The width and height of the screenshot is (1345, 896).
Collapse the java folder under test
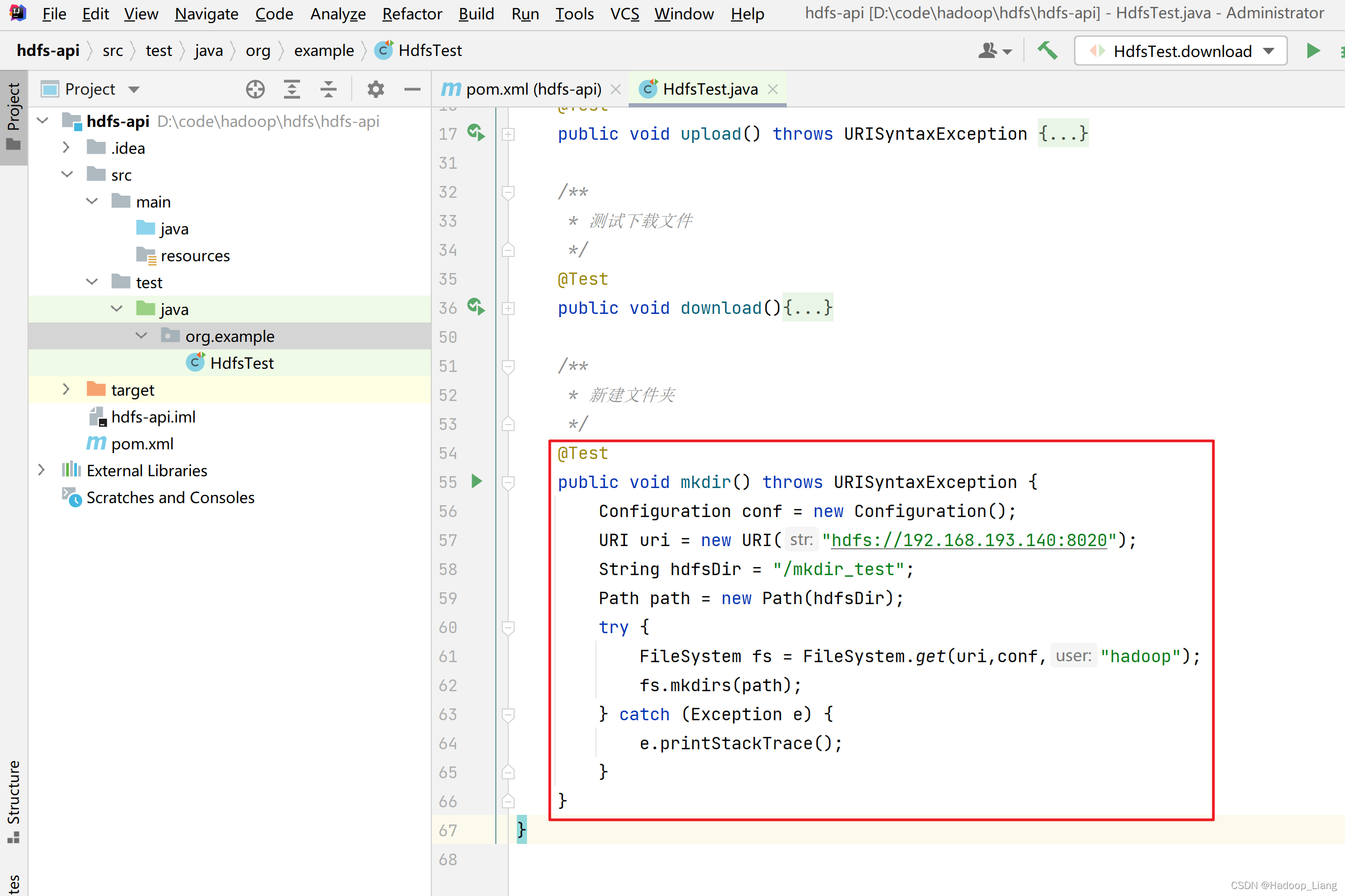[x=117, y=309]
